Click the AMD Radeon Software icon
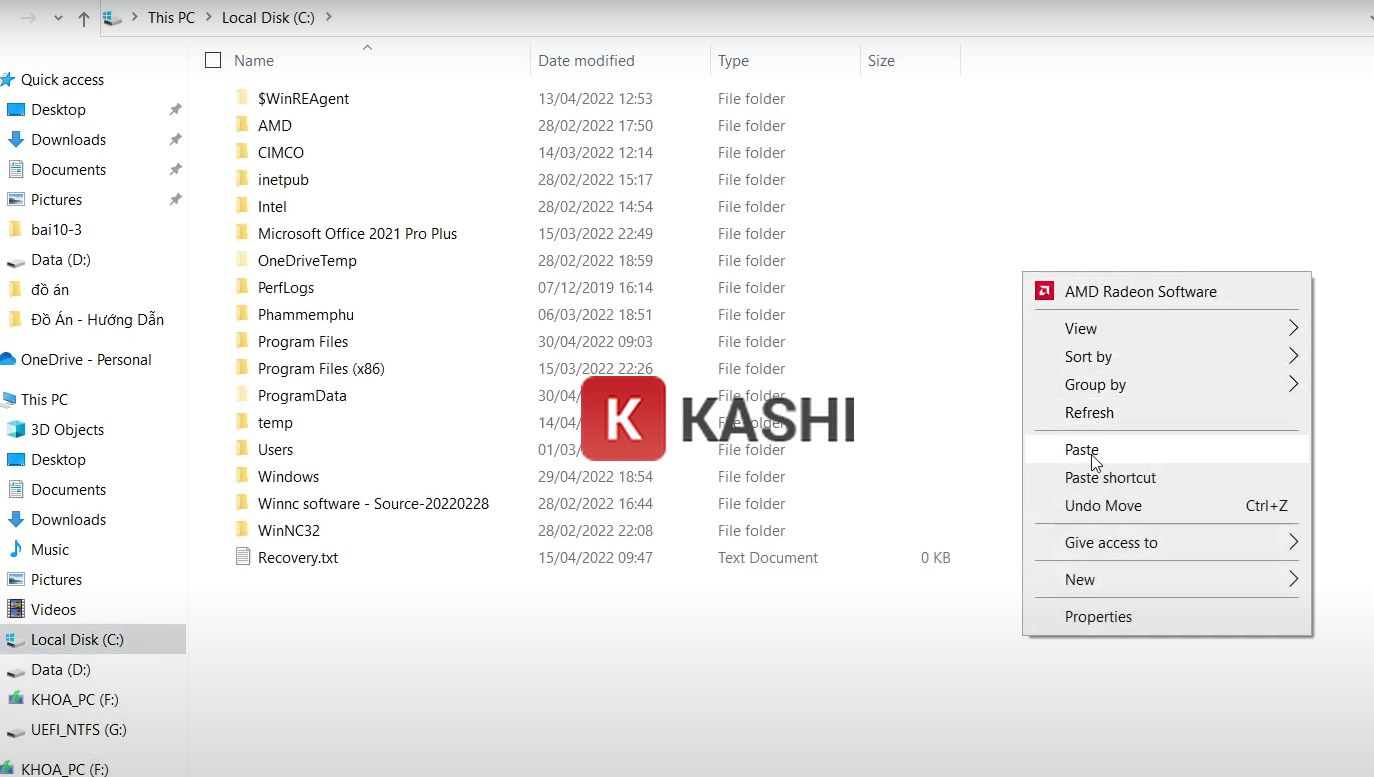The height and width of the screenshot is (777, 1374). (x=1044, y=292)
